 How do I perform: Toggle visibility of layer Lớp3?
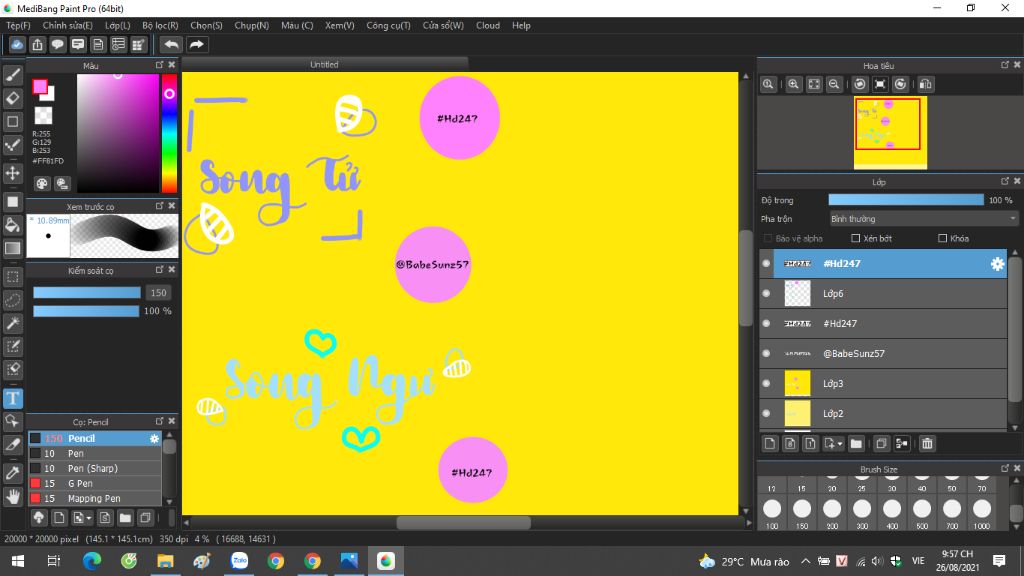coord(767,384)
